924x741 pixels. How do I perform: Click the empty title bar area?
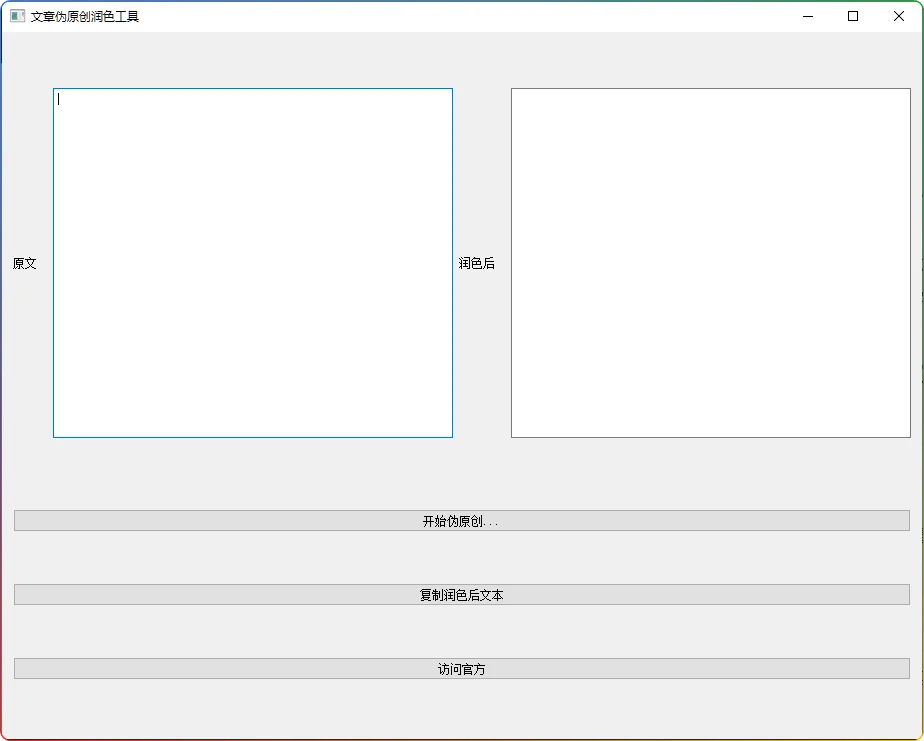(450, 16)
